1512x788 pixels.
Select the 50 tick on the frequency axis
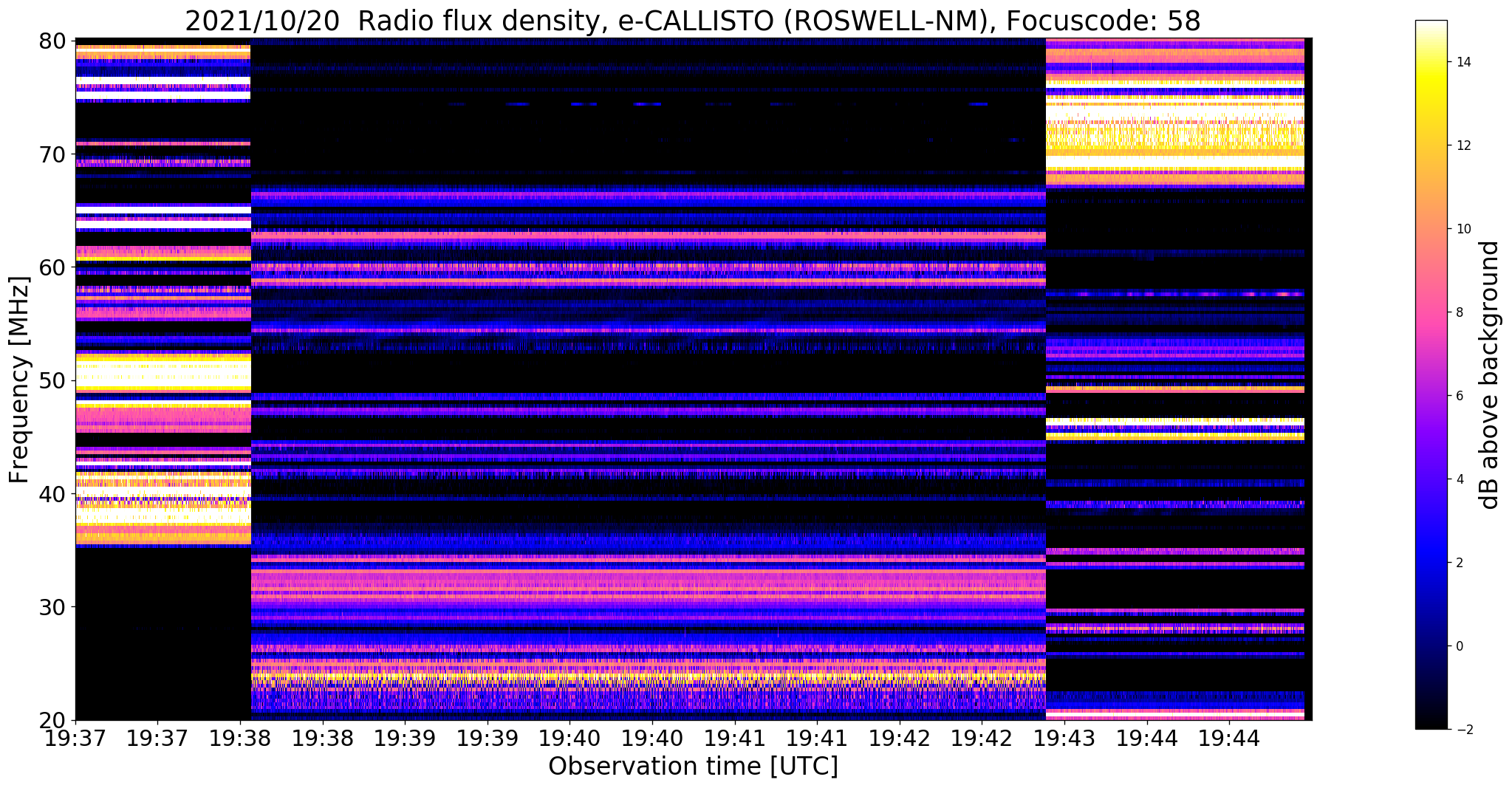pyautogui.click(x=52, y=380)
